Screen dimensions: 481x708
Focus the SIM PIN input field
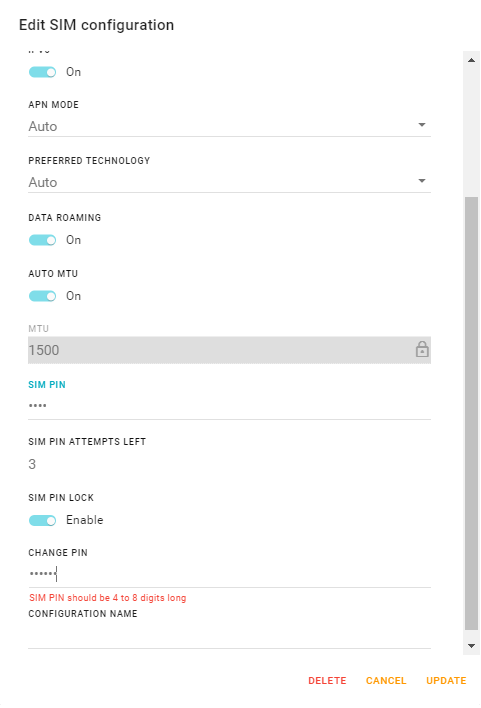[229, 405]
